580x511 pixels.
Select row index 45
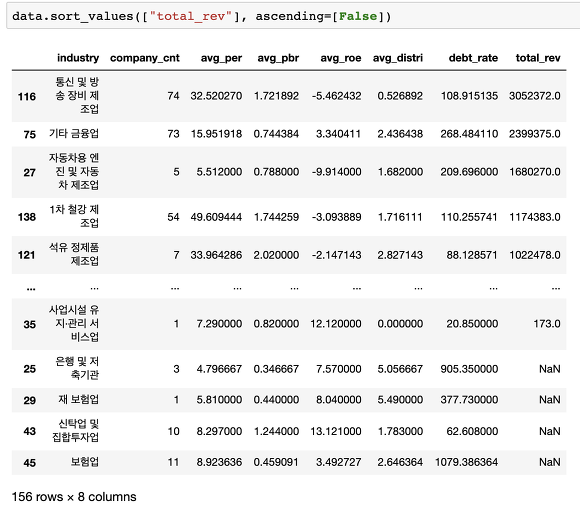tap(30, 463)
